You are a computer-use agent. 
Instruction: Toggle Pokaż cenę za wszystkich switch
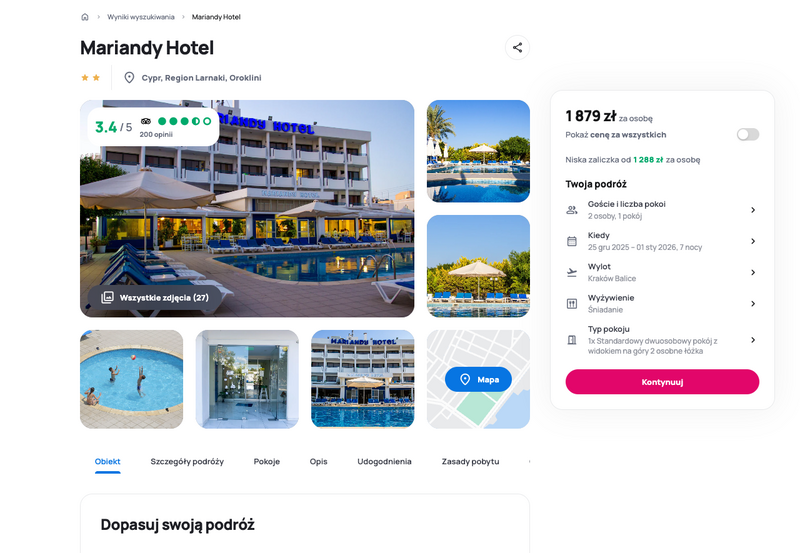[747, 134]
